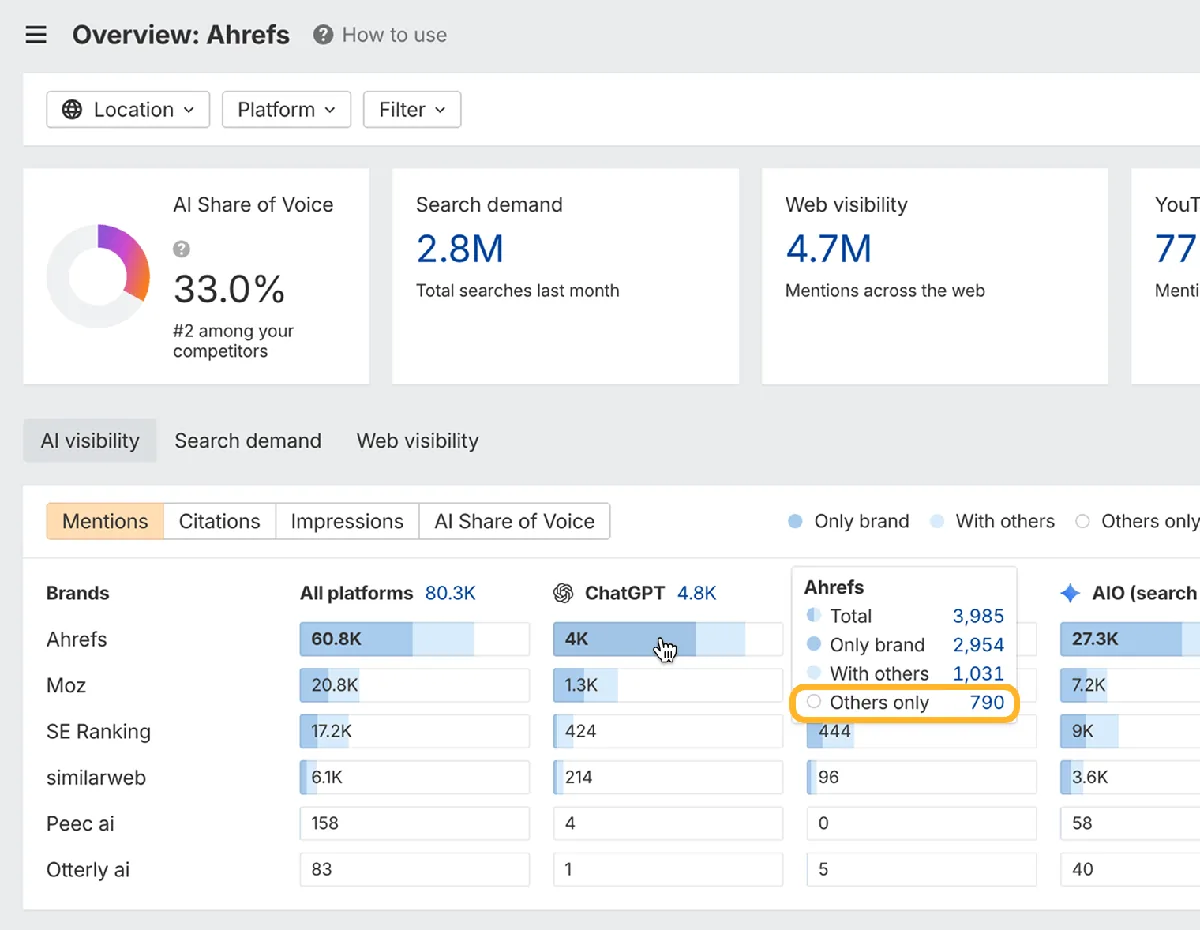Viewport: 1200px width, 930px height.
Task: Click the Peec ai brand name
Action: click(x=80, y=823)
